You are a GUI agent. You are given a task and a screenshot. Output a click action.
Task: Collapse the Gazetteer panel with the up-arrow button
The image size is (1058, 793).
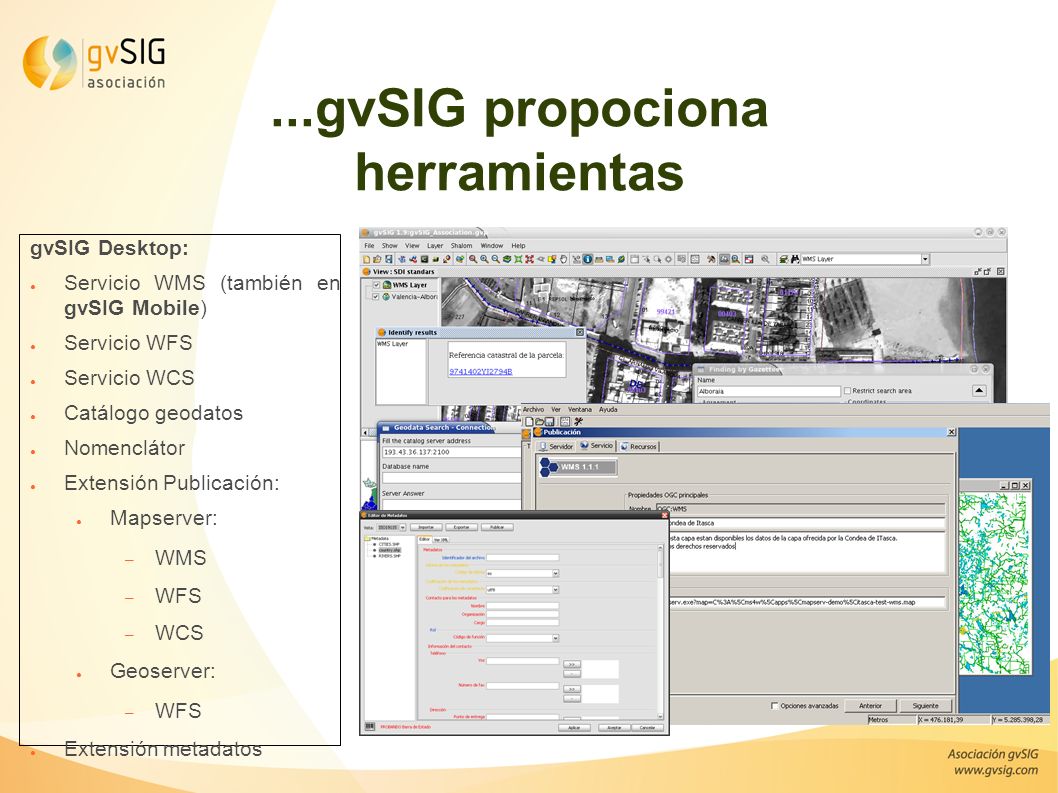tap(979, 391)
